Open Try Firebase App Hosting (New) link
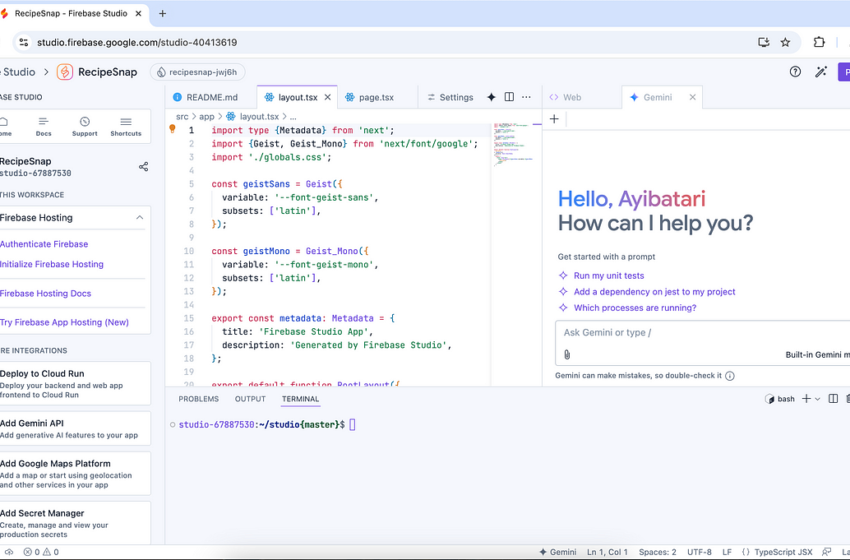The image size is (850, 560). click(x=65, y=322)
